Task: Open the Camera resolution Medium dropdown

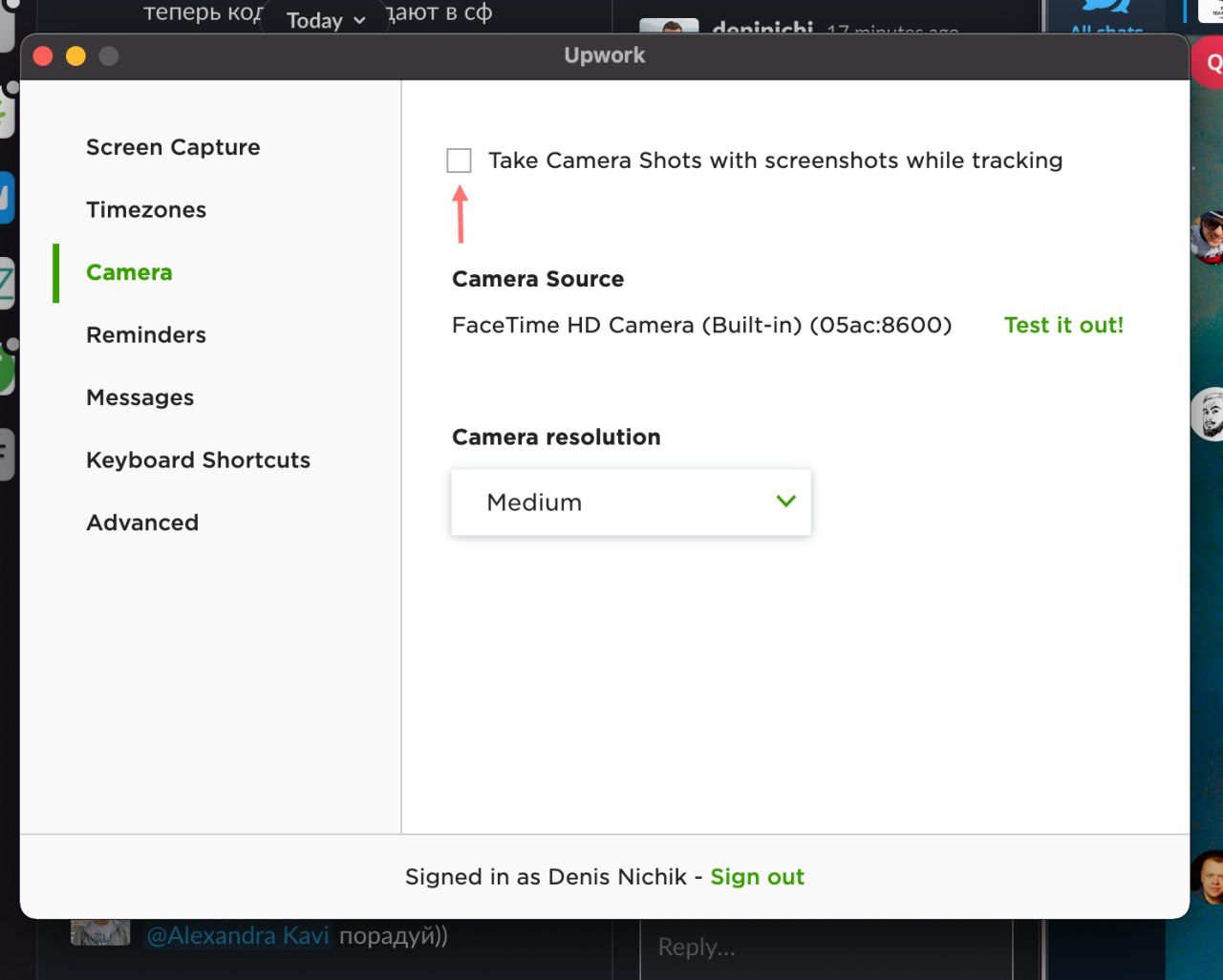Action: pyautogui.click(x=631, y=501)
